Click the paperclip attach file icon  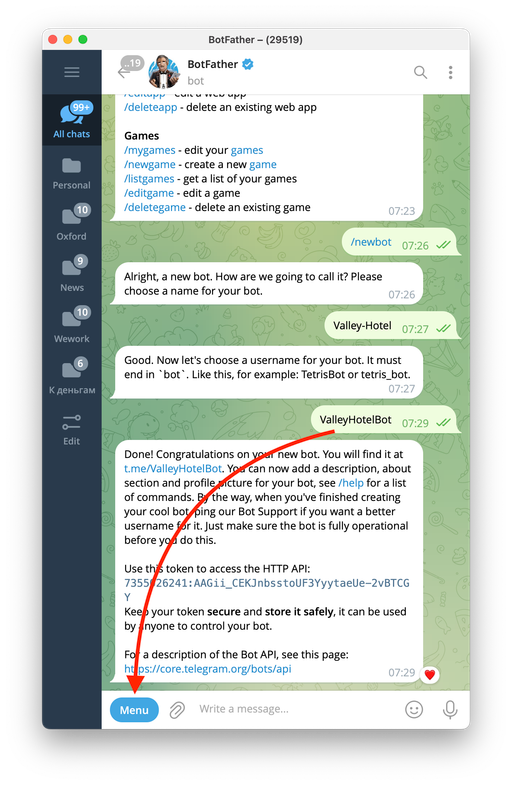pos(177,709)
